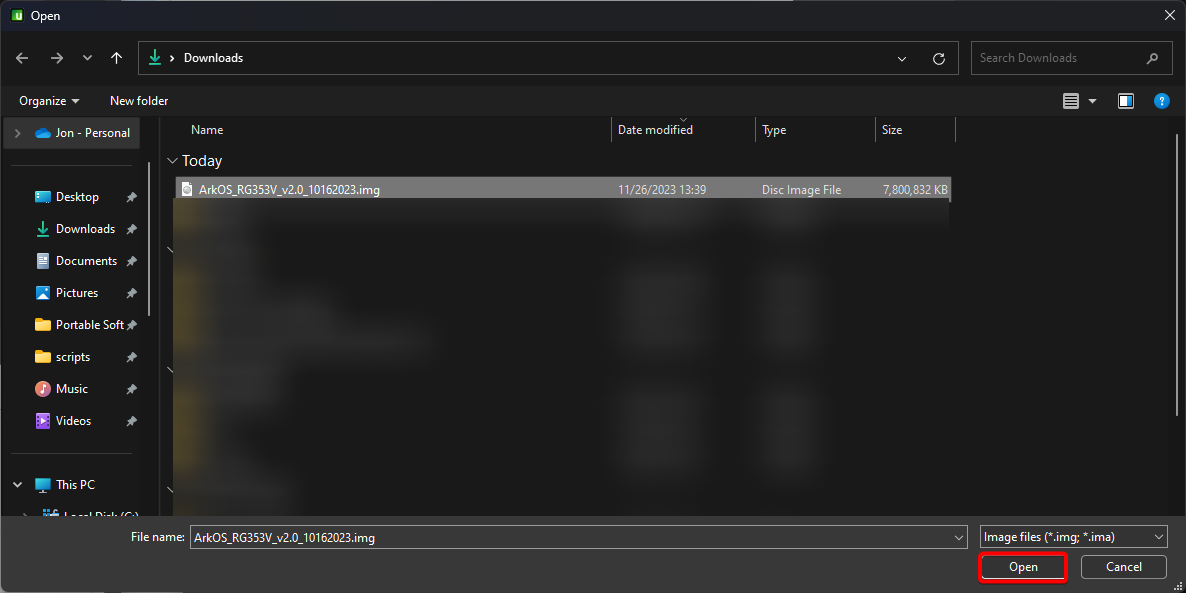
Task: Refresh the Downloads folder listing
Action: [x=938, y=58]
